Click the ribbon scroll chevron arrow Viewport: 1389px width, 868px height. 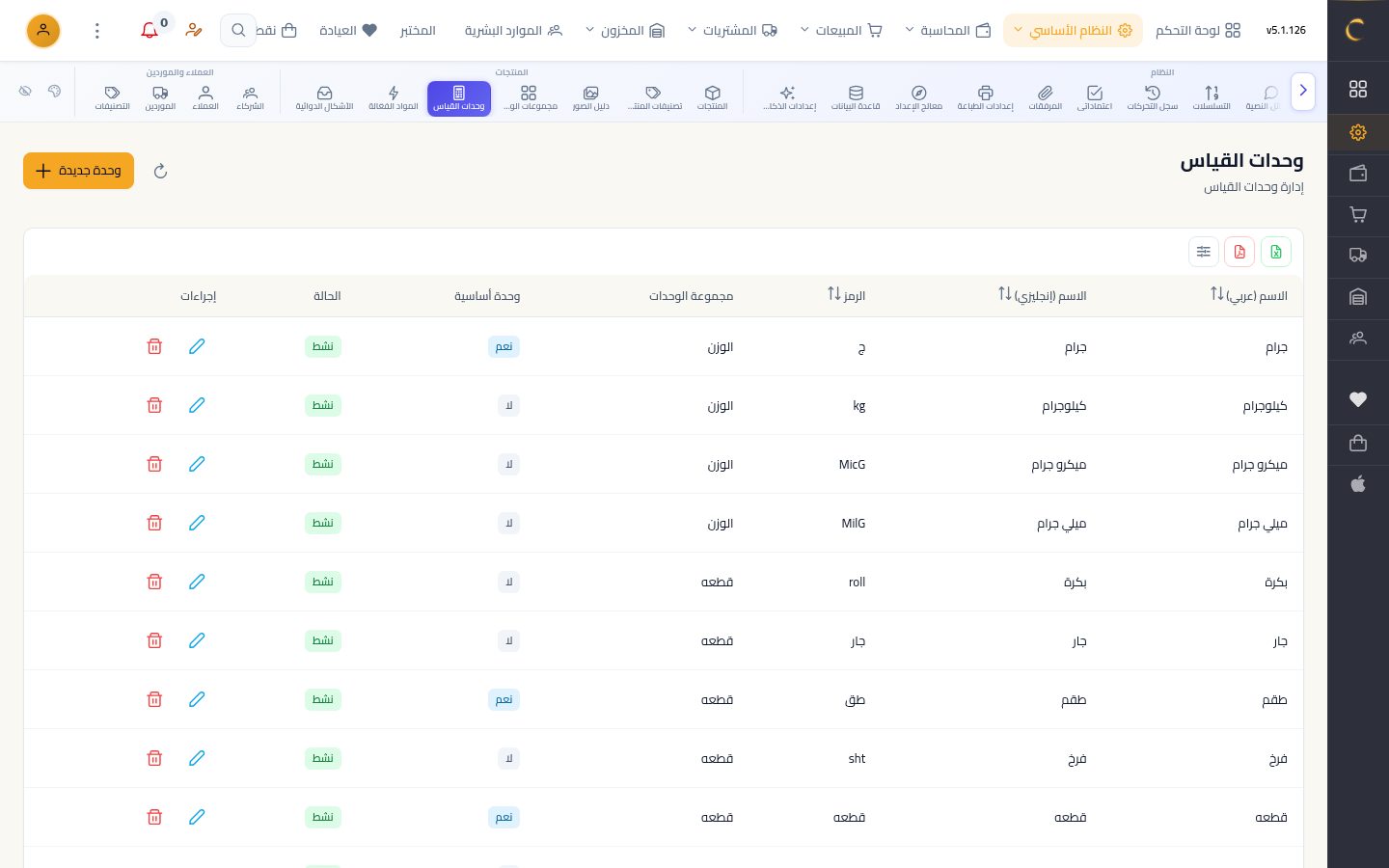pos(1303,91)
